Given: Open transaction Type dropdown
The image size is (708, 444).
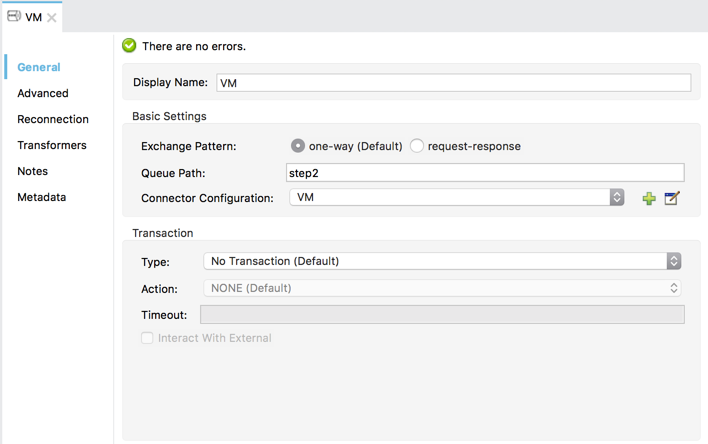Looking at the screenshot, I should (x=441, y=261).
